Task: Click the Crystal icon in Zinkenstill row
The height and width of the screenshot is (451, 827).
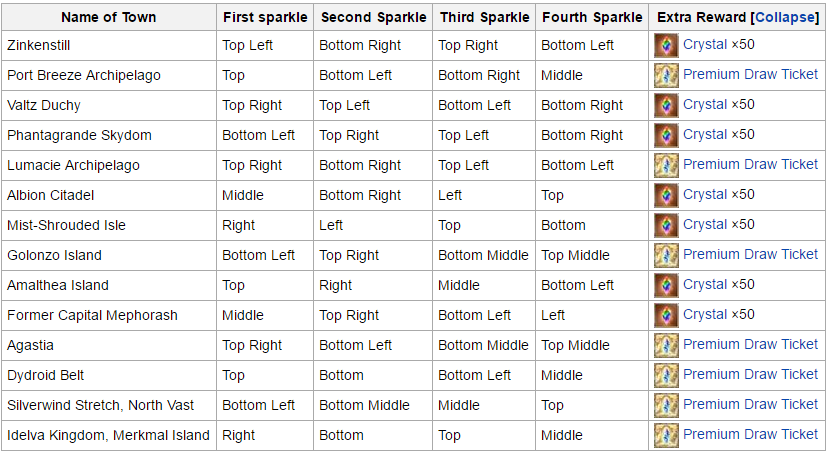Action: click(666, 45)
